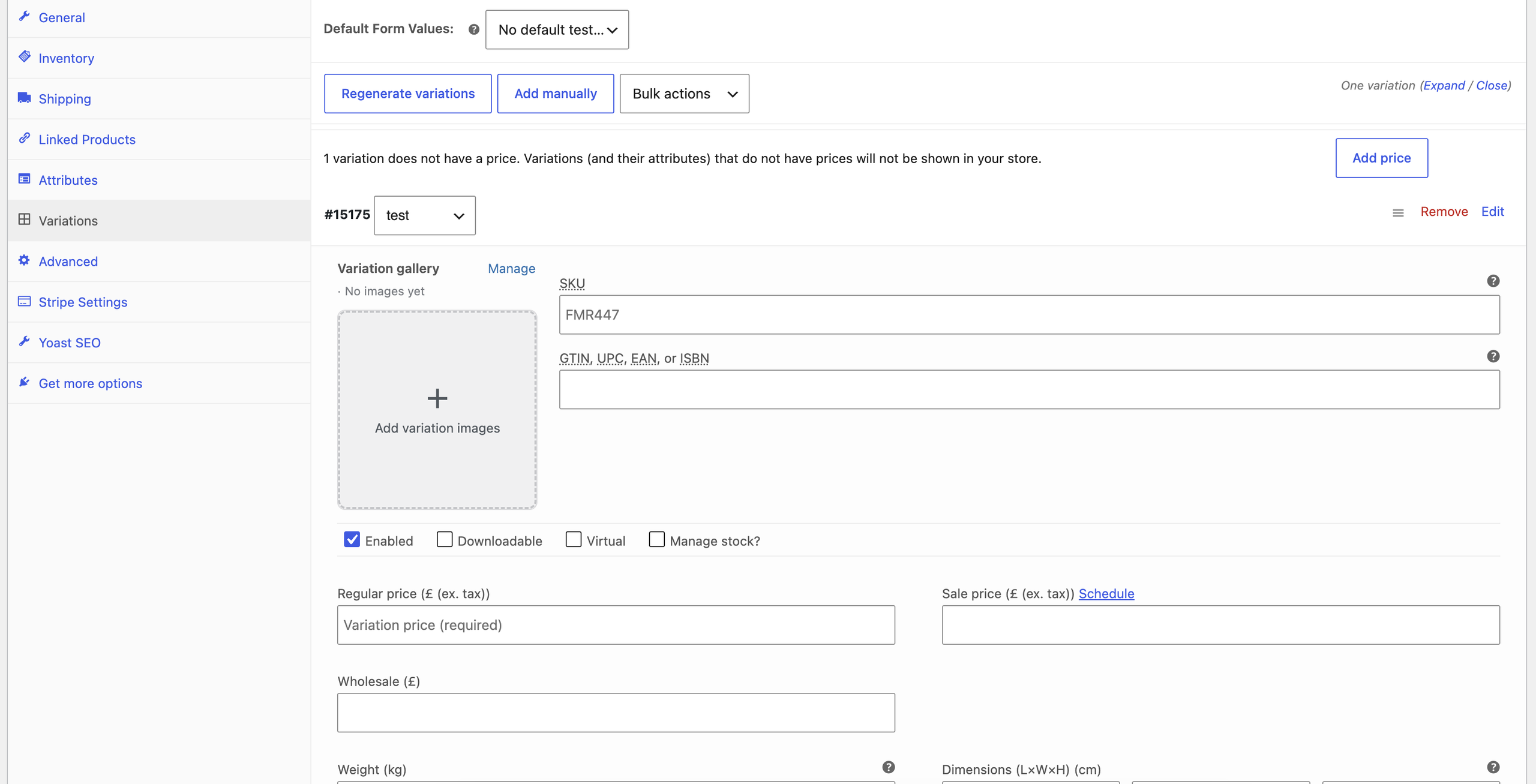The height and width of the screenshot is (784, 1536).
Task: Click the variation drag handle icon
Action: coord(1398,213)
